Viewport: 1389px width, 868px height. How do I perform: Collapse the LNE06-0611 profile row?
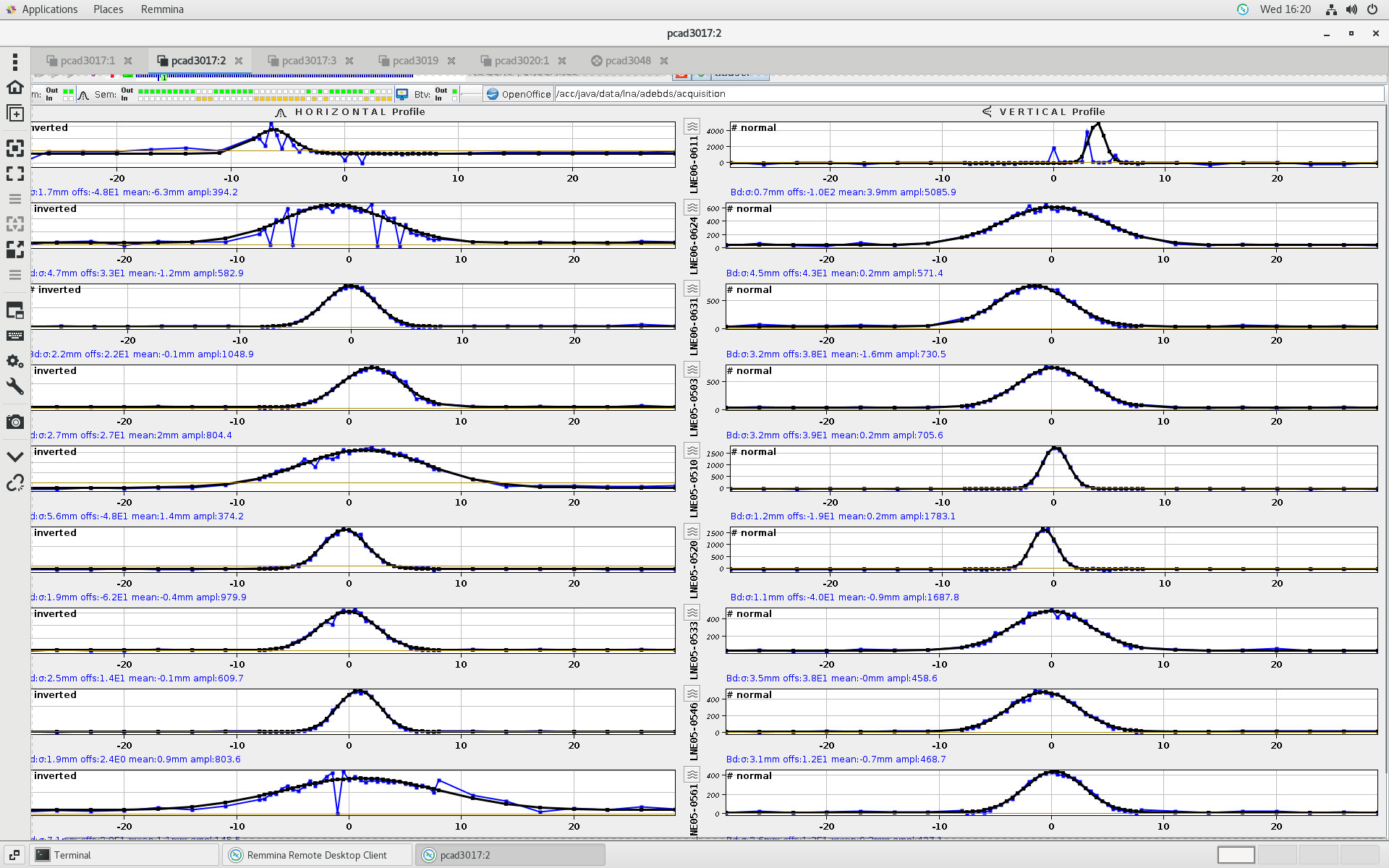click(x=692, y=127)
